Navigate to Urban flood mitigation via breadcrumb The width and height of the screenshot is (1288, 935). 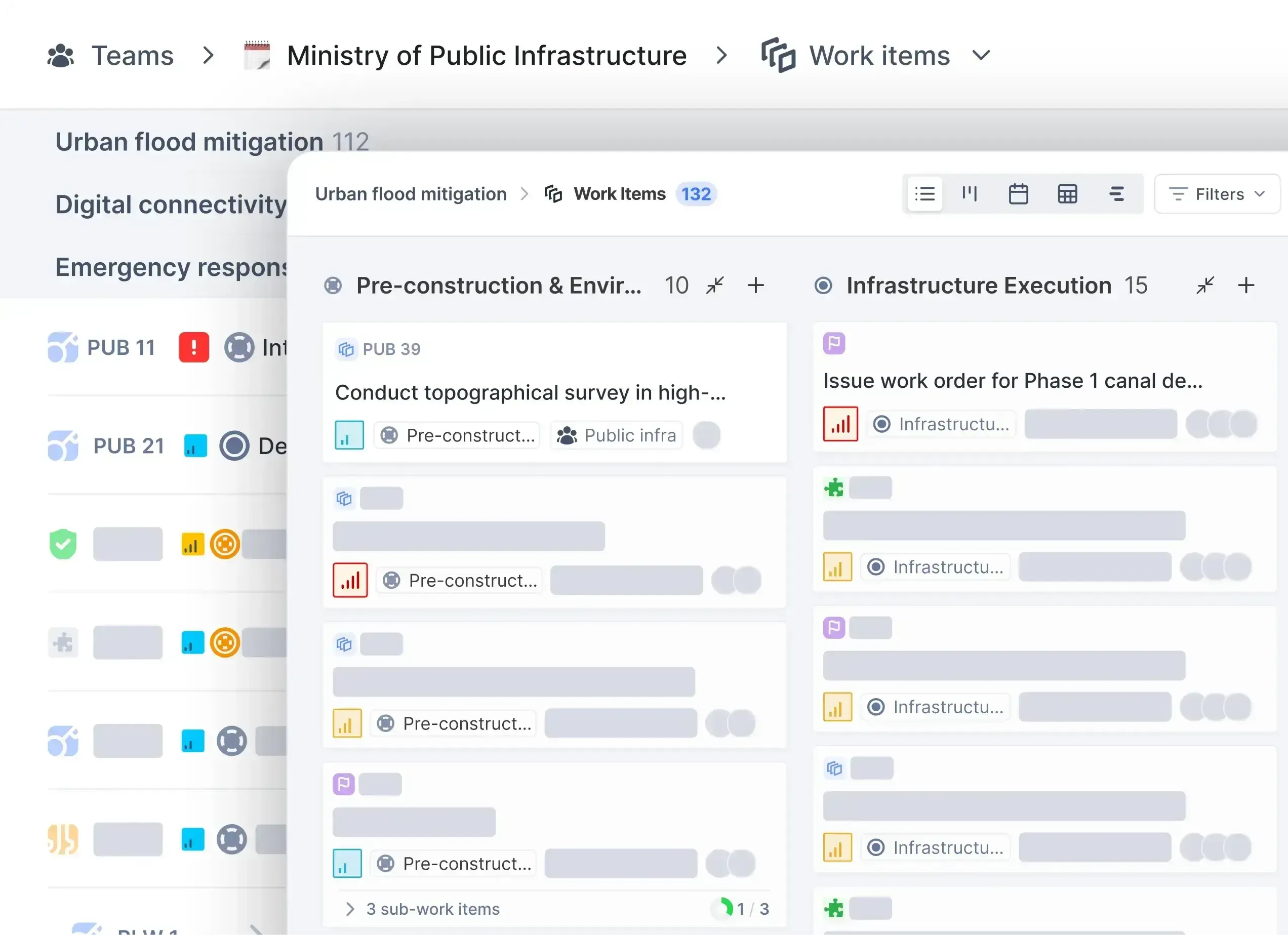click(411, 193)
